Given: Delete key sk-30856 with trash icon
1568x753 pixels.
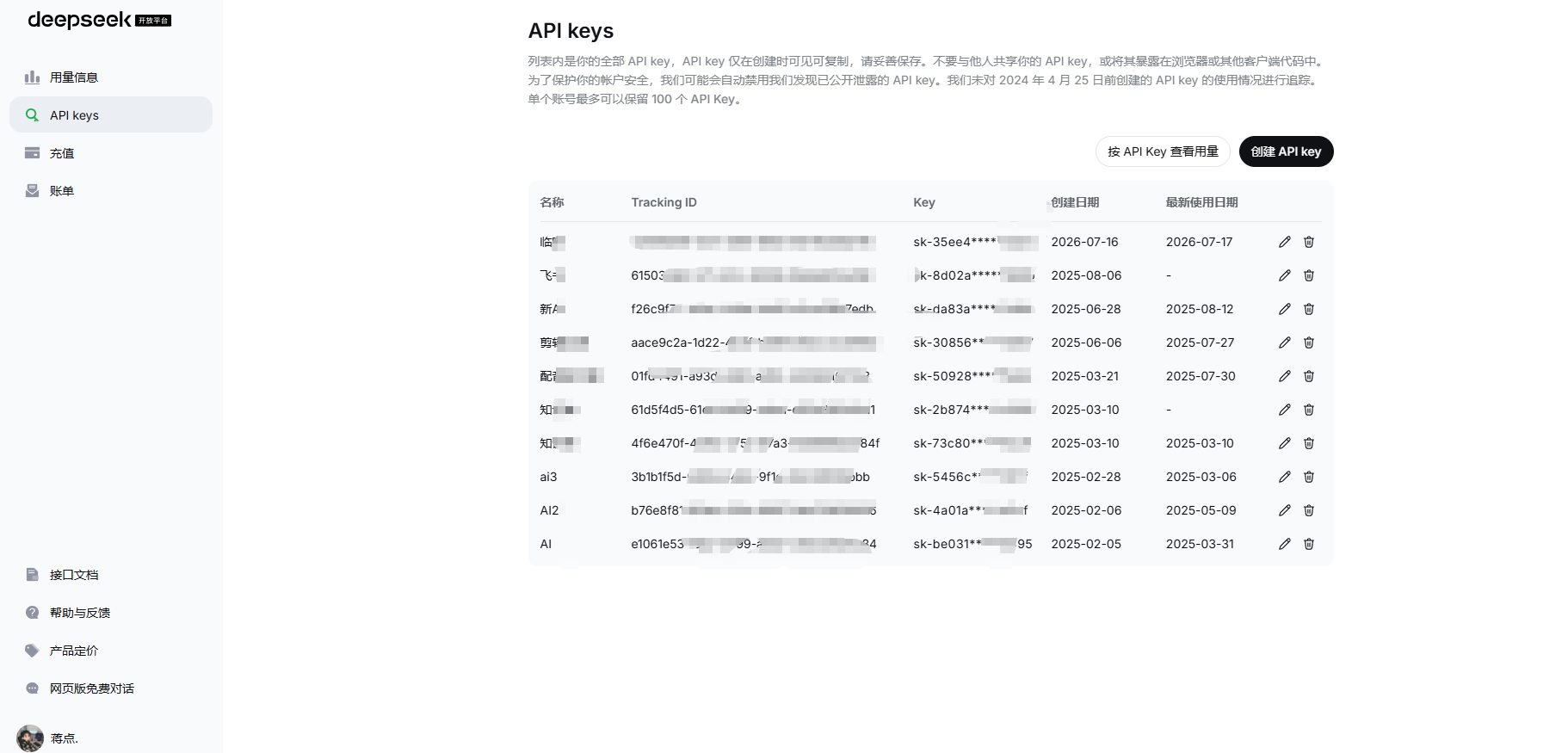Looking at the screenshot, I should (x=1309, y=343).
